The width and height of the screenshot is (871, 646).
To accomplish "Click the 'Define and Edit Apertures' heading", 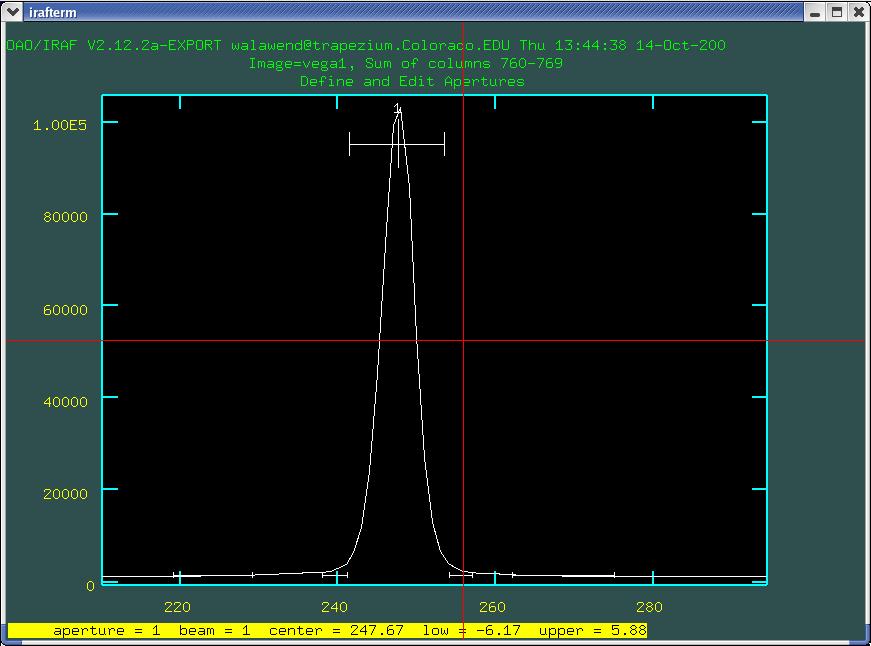I will coord(412,82).
